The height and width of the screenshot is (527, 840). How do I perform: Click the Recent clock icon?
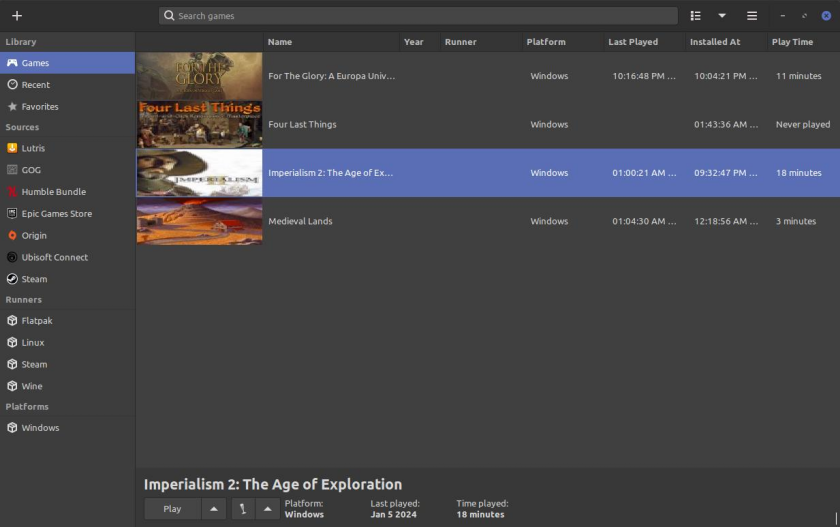pyautogui.click(x=12, y=85)
